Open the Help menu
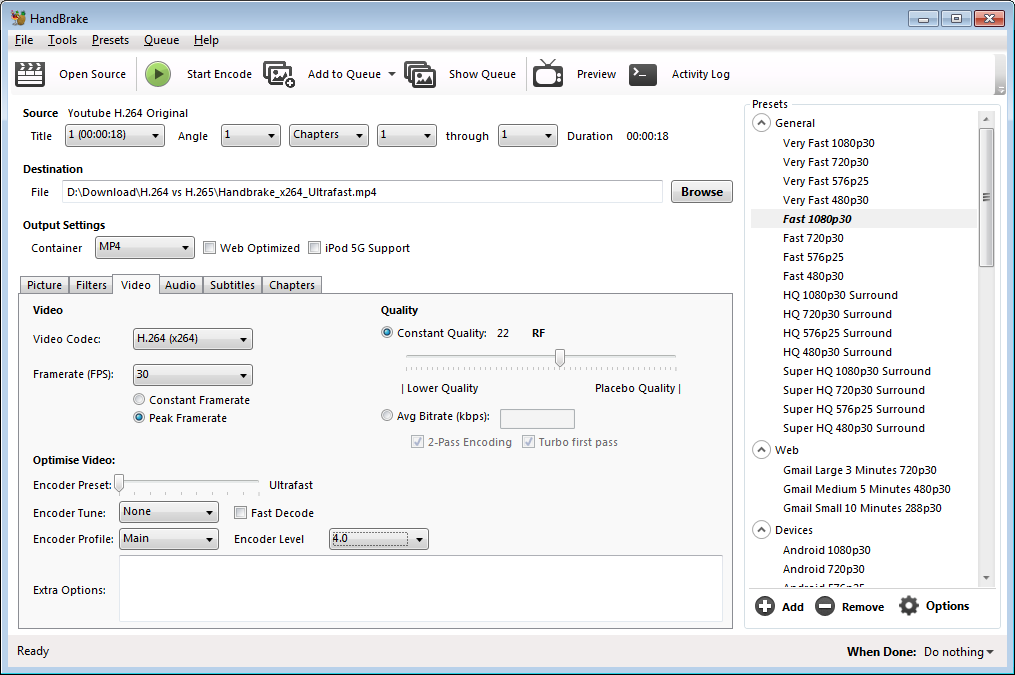Viewport: 1015px width, 675px height. [x=206, y=40]
